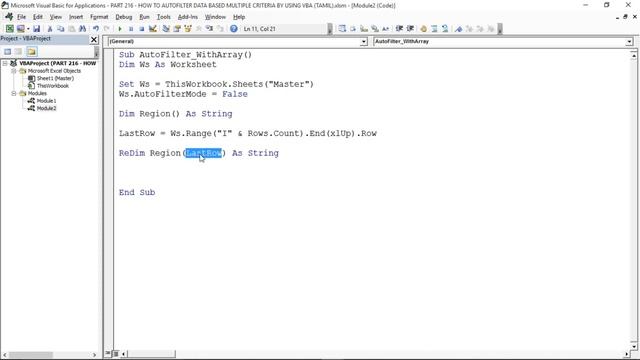
Task: Open Project Explorer toolbar icon
Action: [166, 29]
